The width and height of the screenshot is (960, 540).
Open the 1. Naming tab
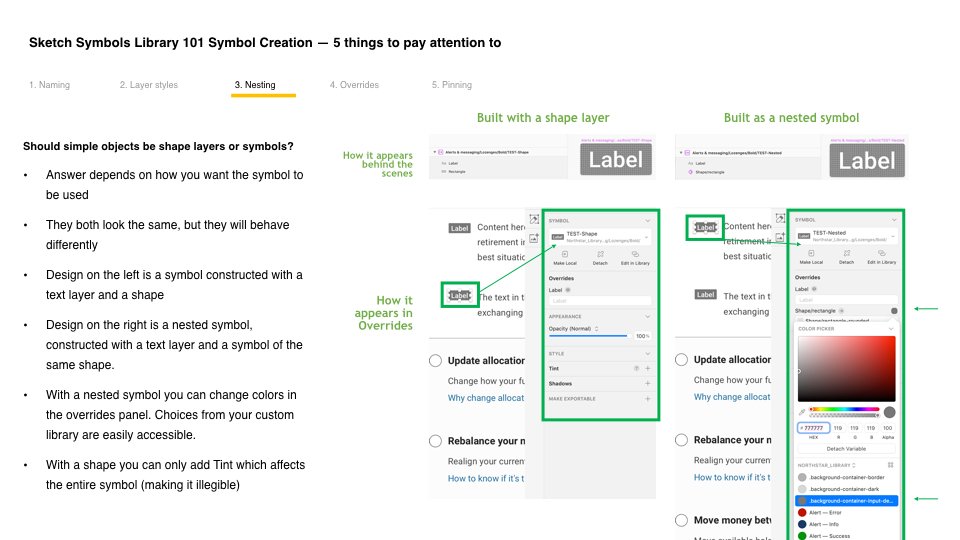[50, 85]
